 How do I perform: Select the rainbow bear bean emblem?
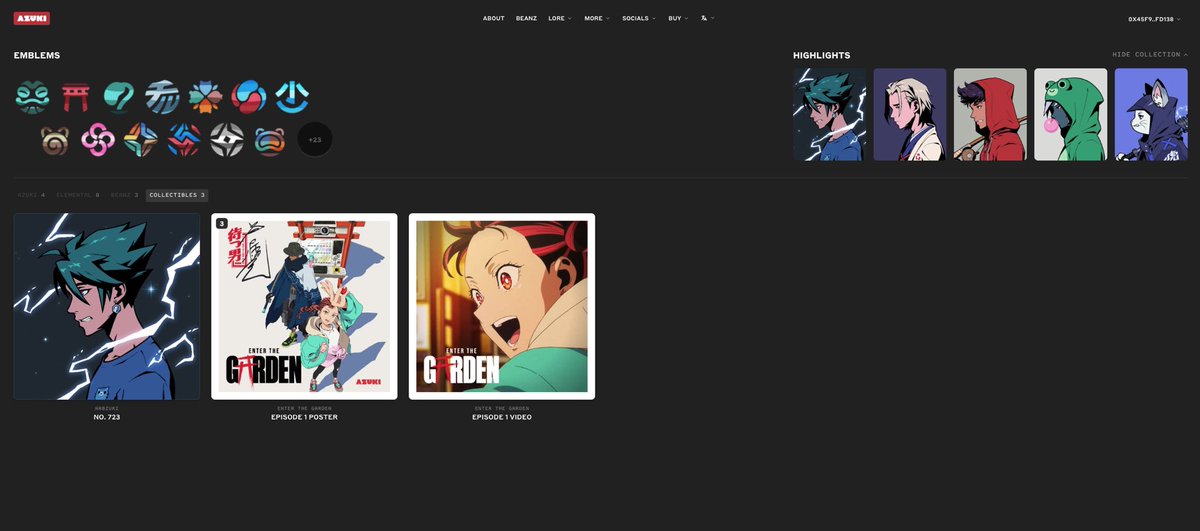[x=270, y=139]
